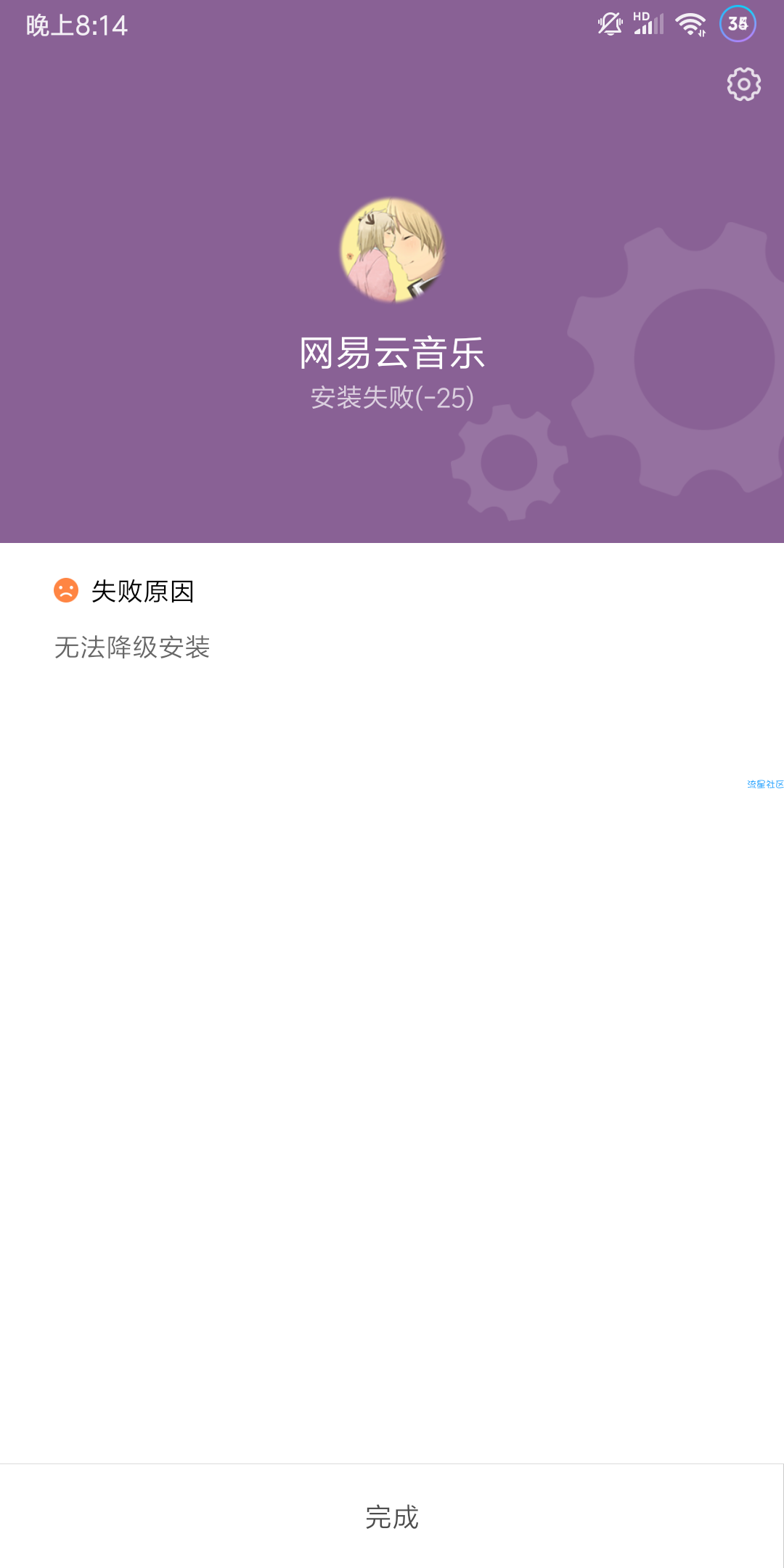Tap the 流星社区 watermark link
The width and height of the screenshot is (784, 1568).
tap(765, 784)
